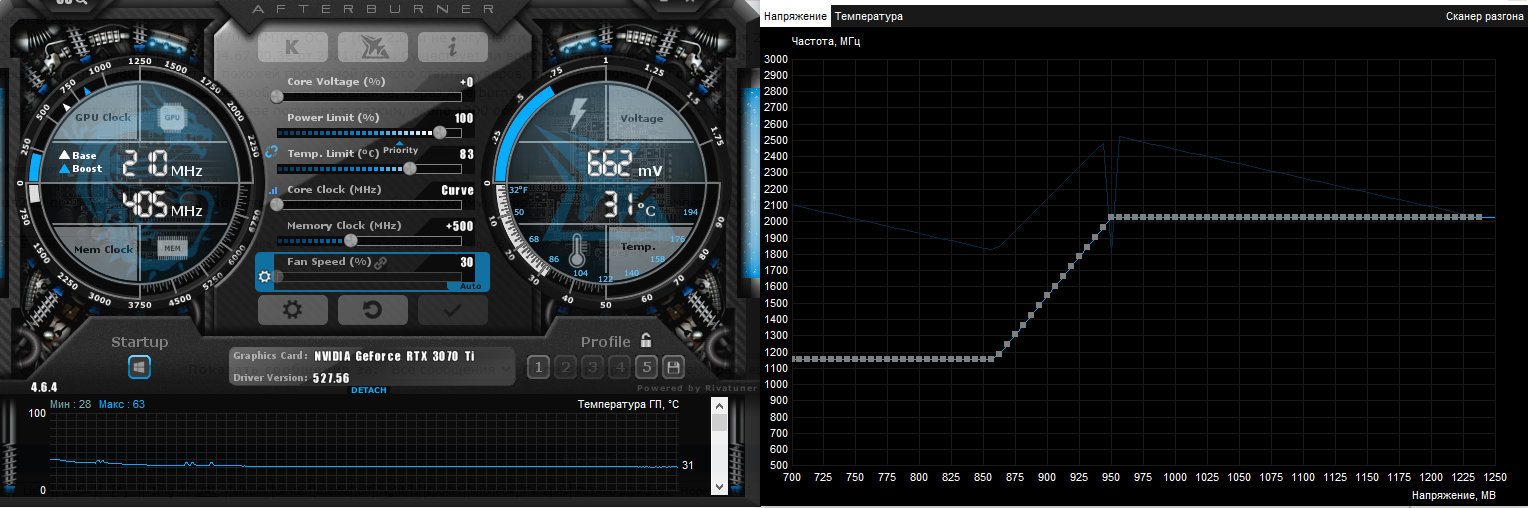Adjust the Core Voltage slider handle

(277, 97)
